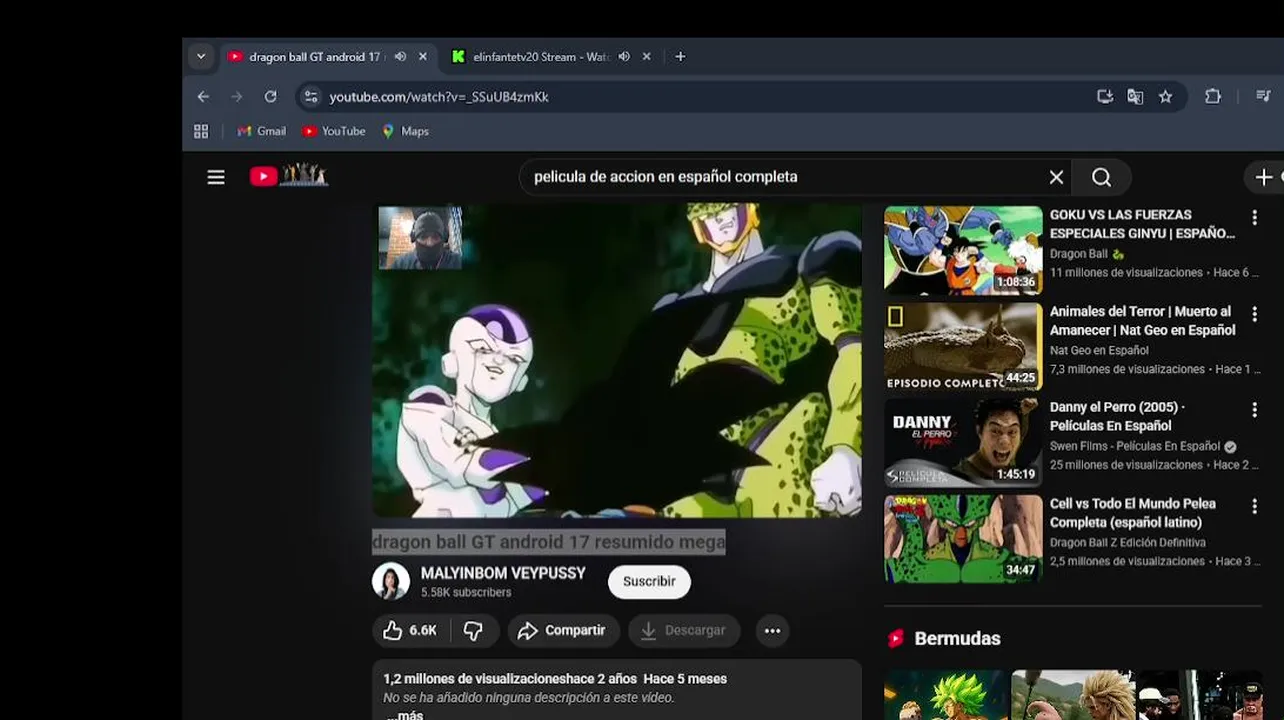
Task: Click Animales del Terror video title
Action: click(x=1142, y=321)
